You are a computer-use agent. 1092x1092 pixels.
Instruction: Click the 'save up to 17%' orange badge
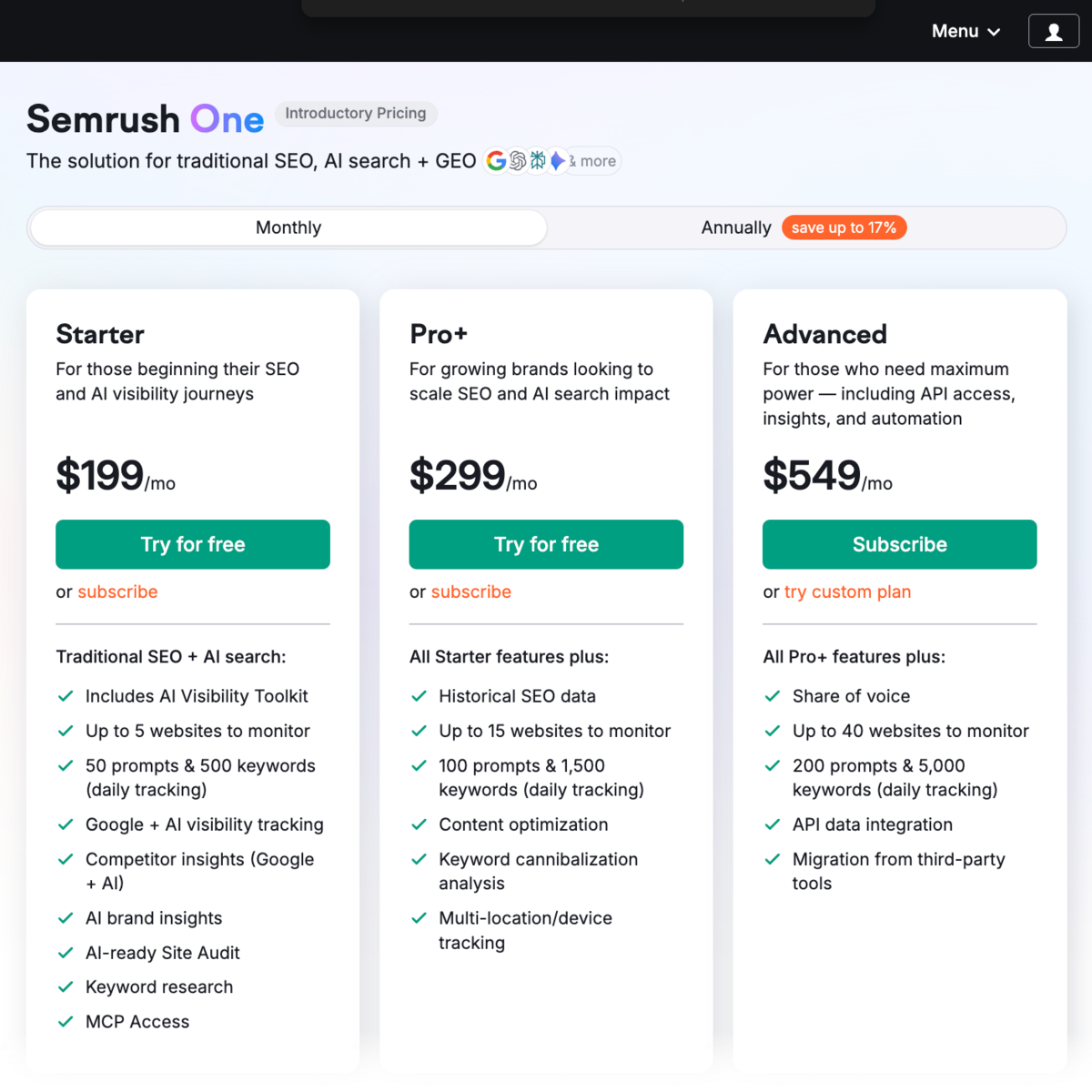(844, 227)
